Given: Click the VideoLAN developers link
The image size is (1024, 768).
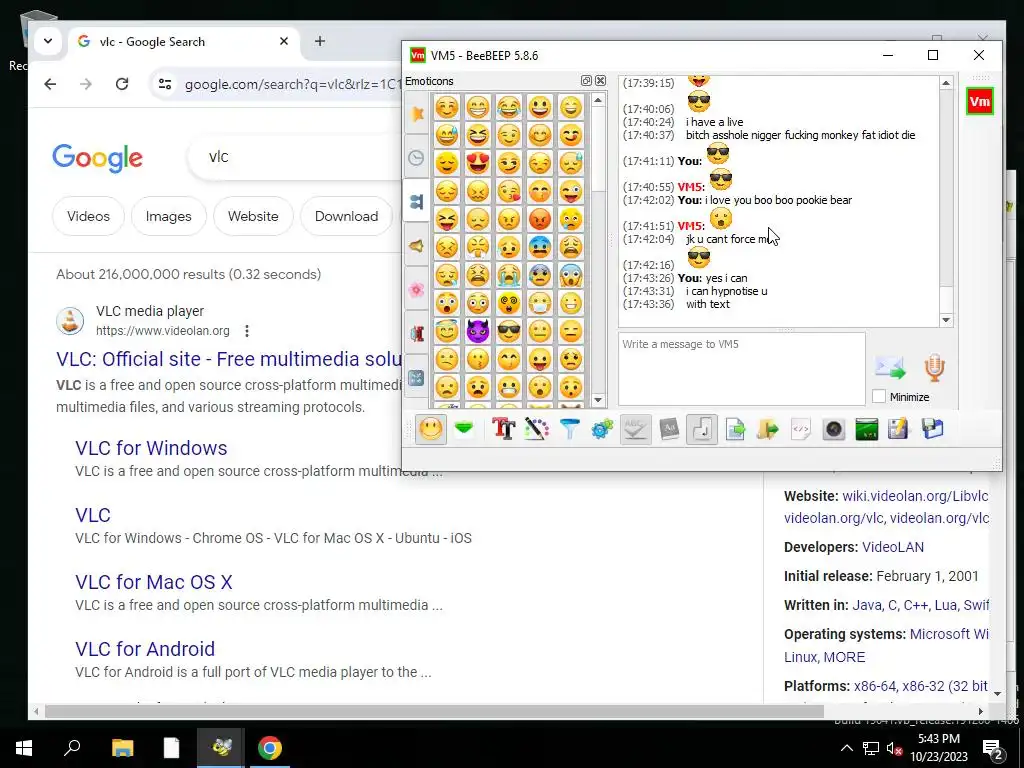Looking at the screenshot, I should tap(893, 547).
